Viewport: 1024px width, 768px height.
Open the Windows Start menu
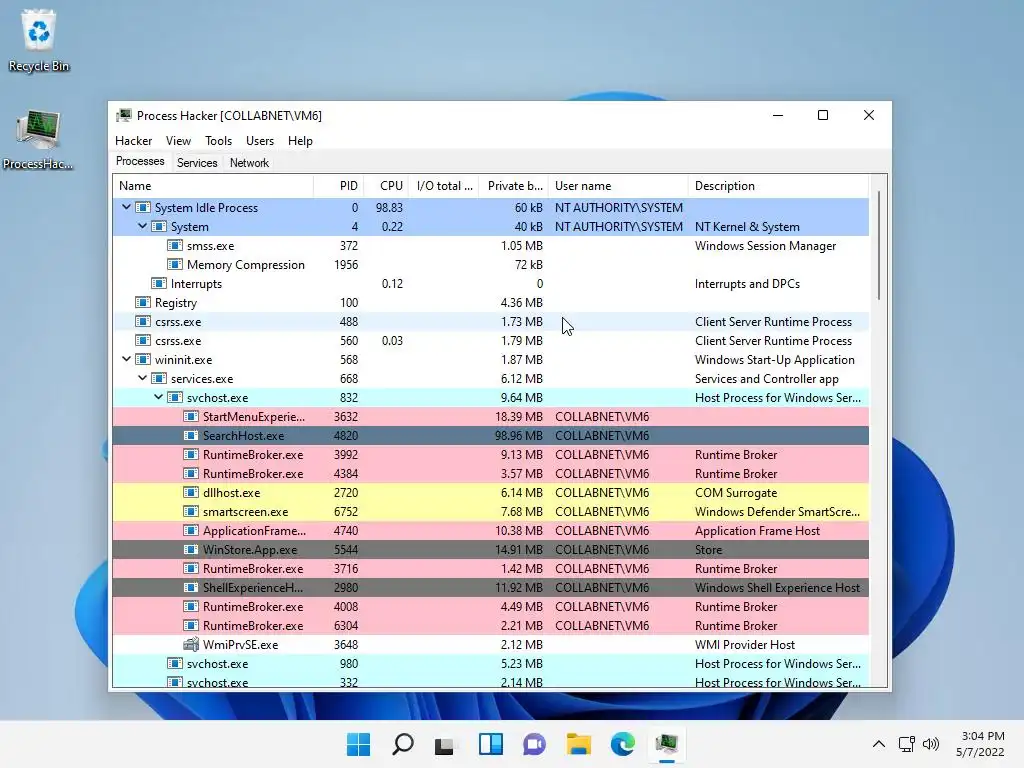[x=358, y=744]
